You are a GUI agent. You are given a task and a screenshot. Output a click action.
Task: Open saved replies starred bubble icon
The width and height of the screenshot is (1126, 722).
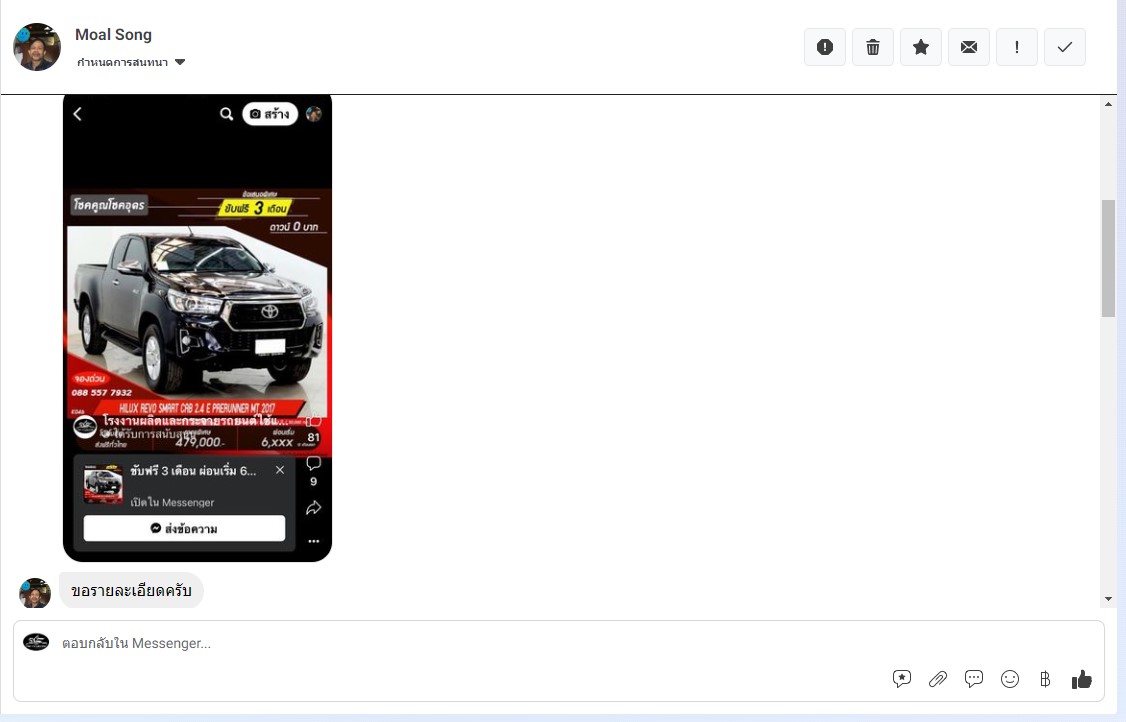coord(901,679)
